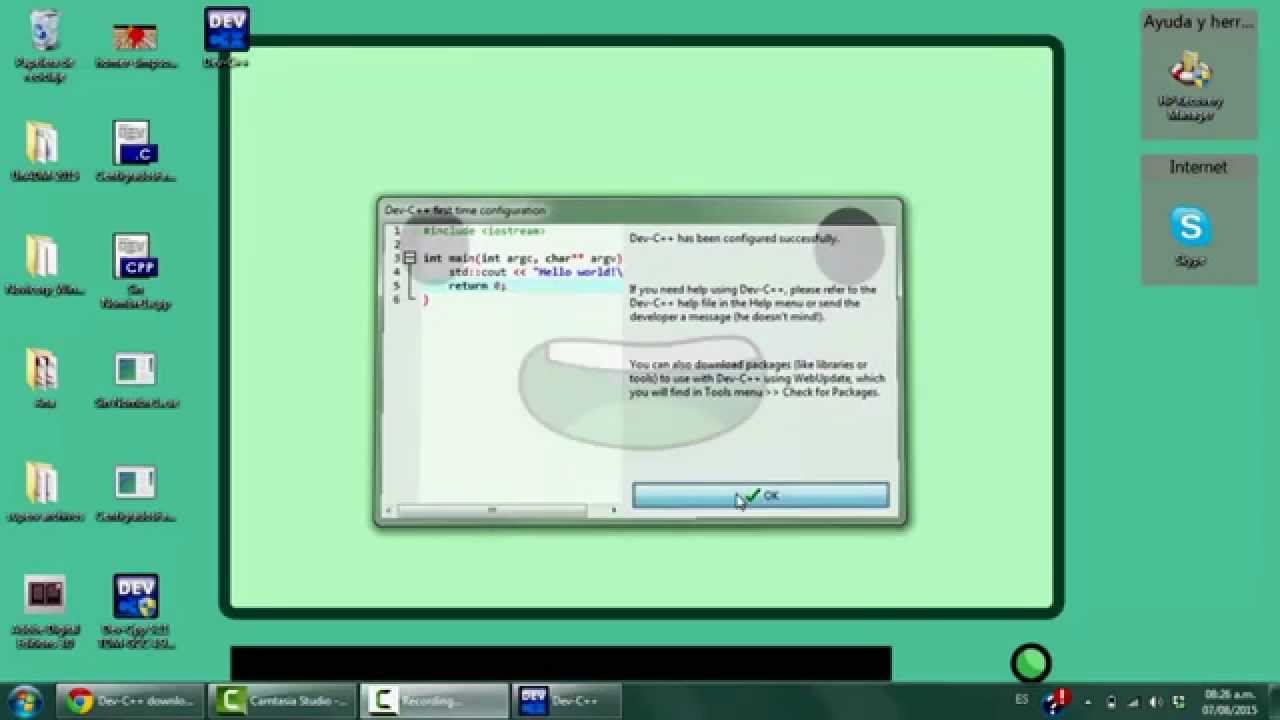
Task: Switch to the Dev-C++ taskbar button
Action: click(x=567, y=701)
